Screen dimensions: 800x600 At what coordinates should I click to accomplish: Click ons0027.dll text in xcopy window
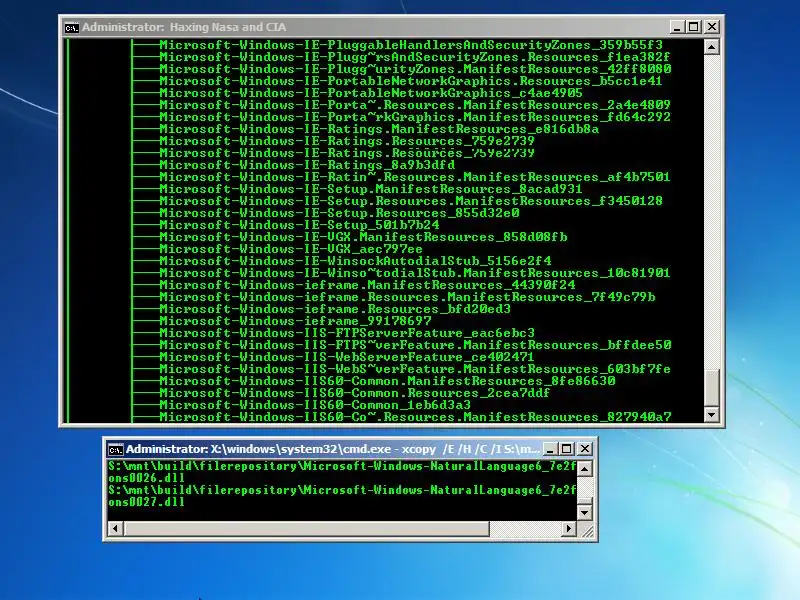click(146, 502)
